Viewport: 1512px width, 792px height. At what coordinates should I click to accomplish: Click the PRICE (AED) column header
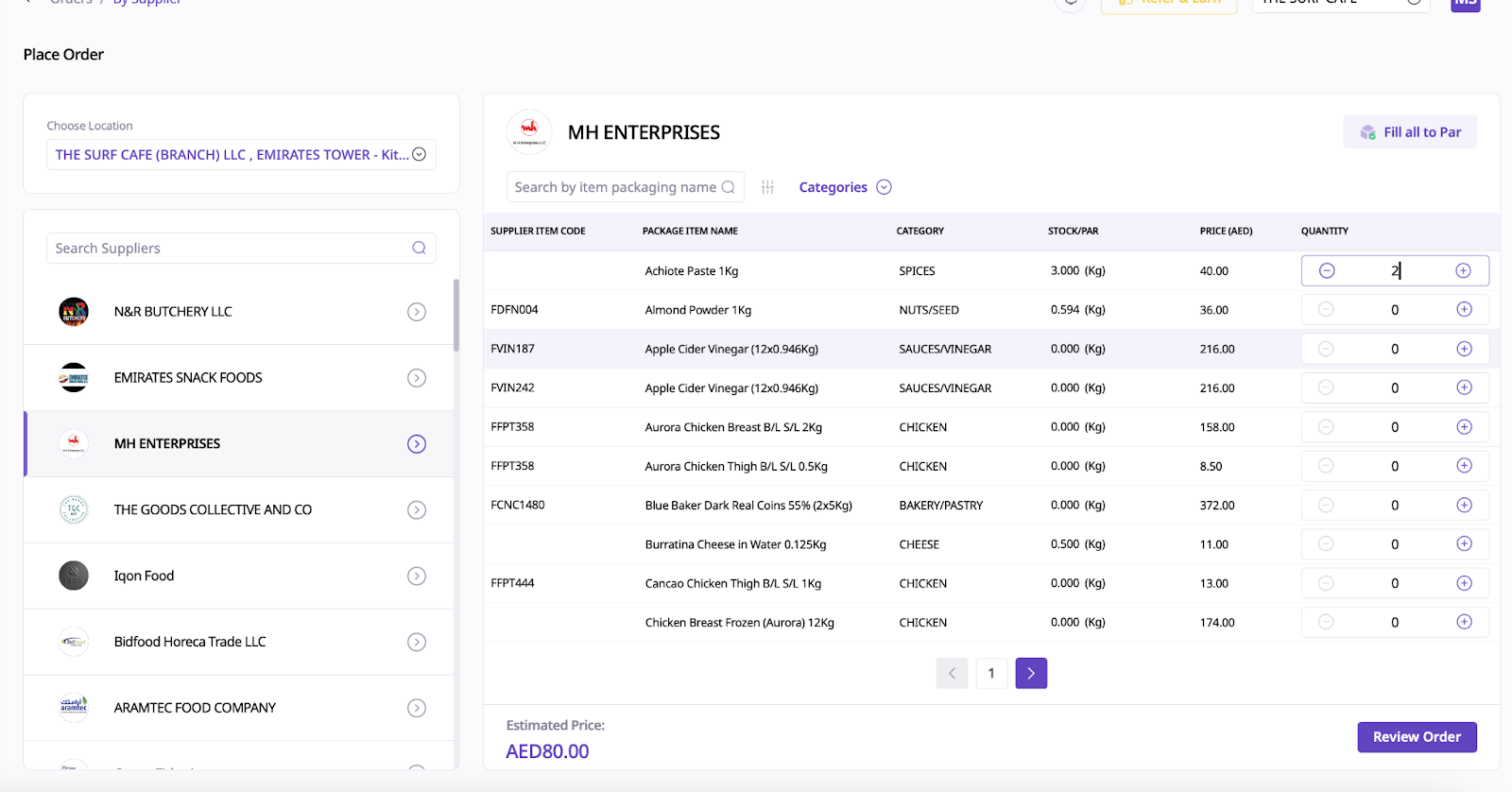coord(1226,231)
